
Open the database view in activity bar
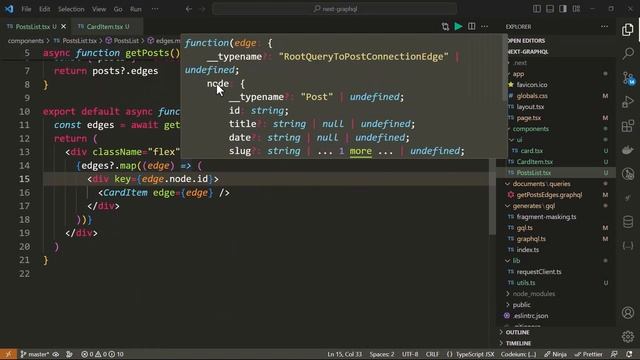click(628, 222)
